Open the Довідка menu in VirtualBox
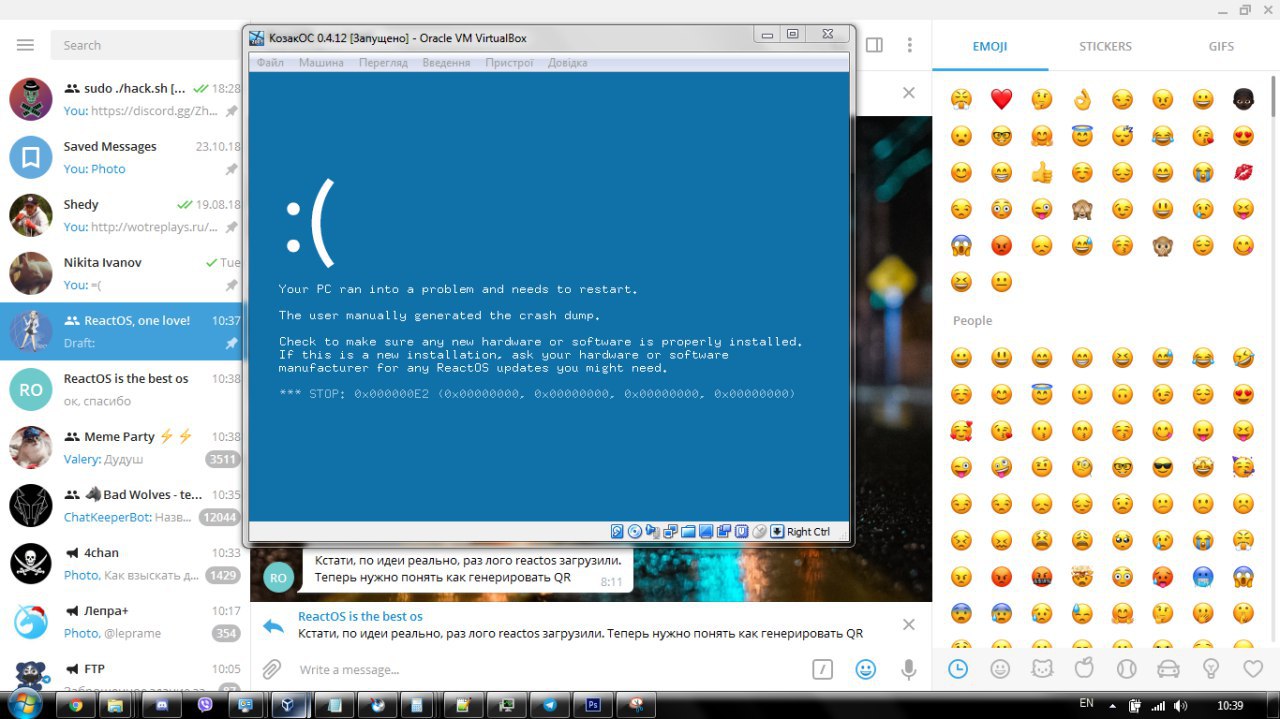This screenshot has height=719, width=1280. [567, 62]
